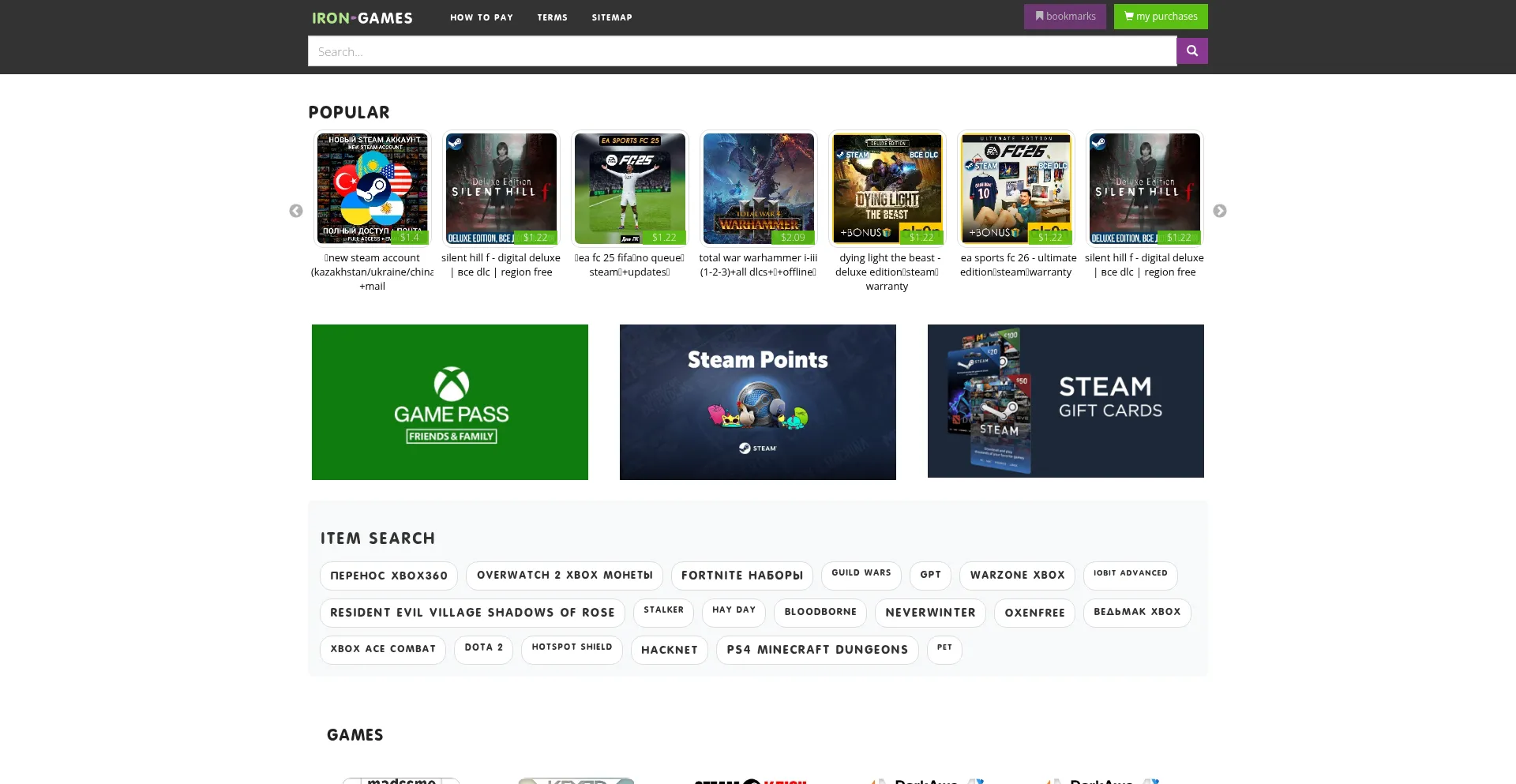Choose the Dota 2 search tag
Image resolution: width=1516 pixels, height=784 pixels.
(x=483, y=648)
